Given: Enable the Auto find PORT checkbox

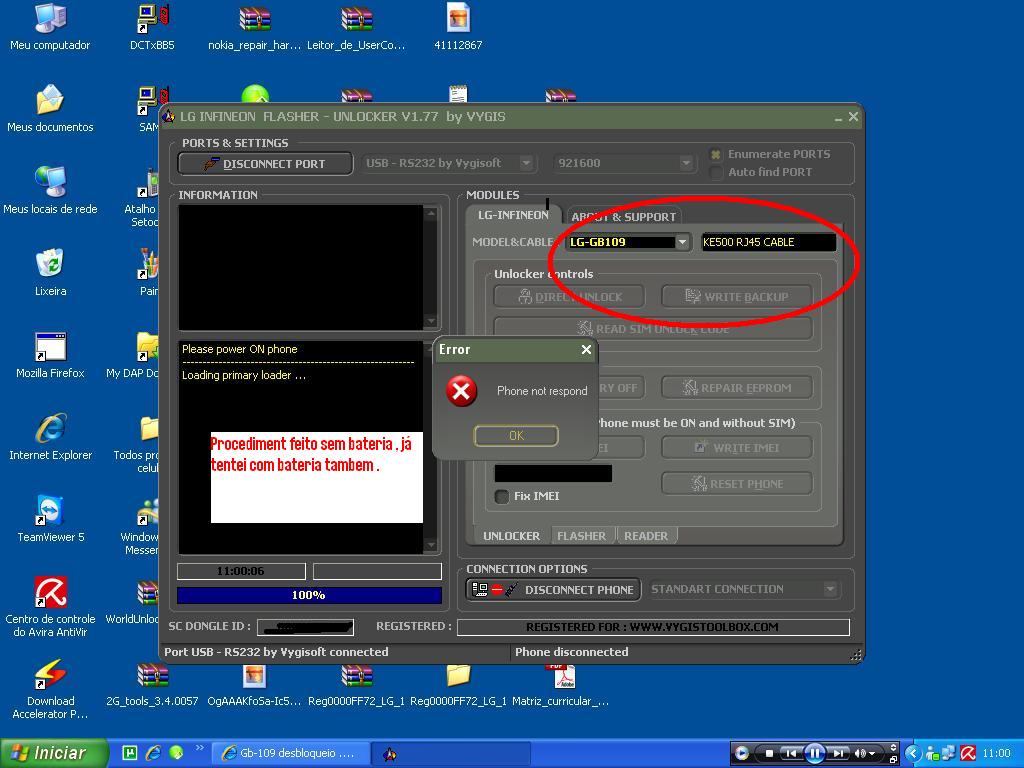Looking at the screenshot, I should [x=716, y=172].
